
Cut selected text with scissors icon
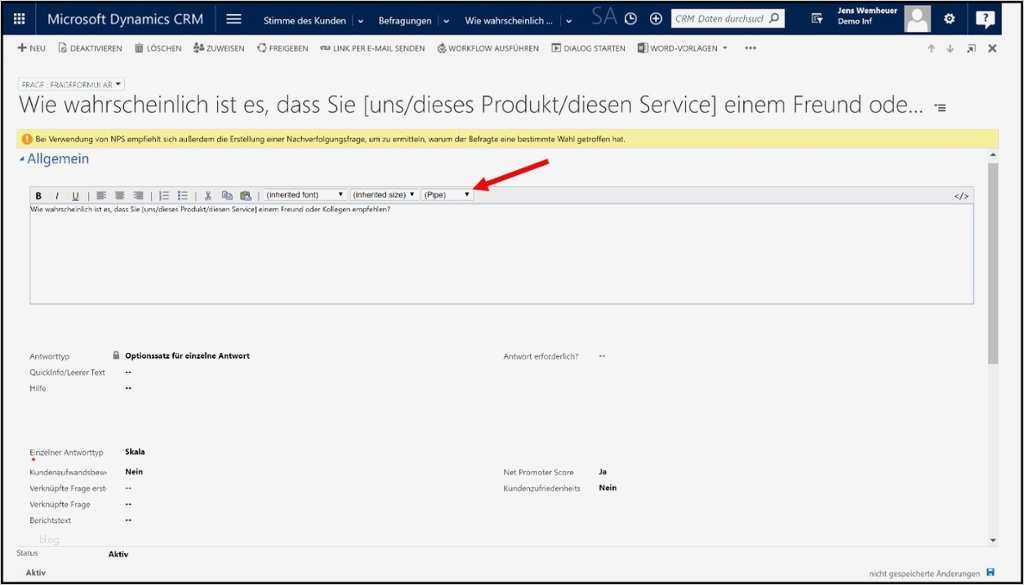208,195
